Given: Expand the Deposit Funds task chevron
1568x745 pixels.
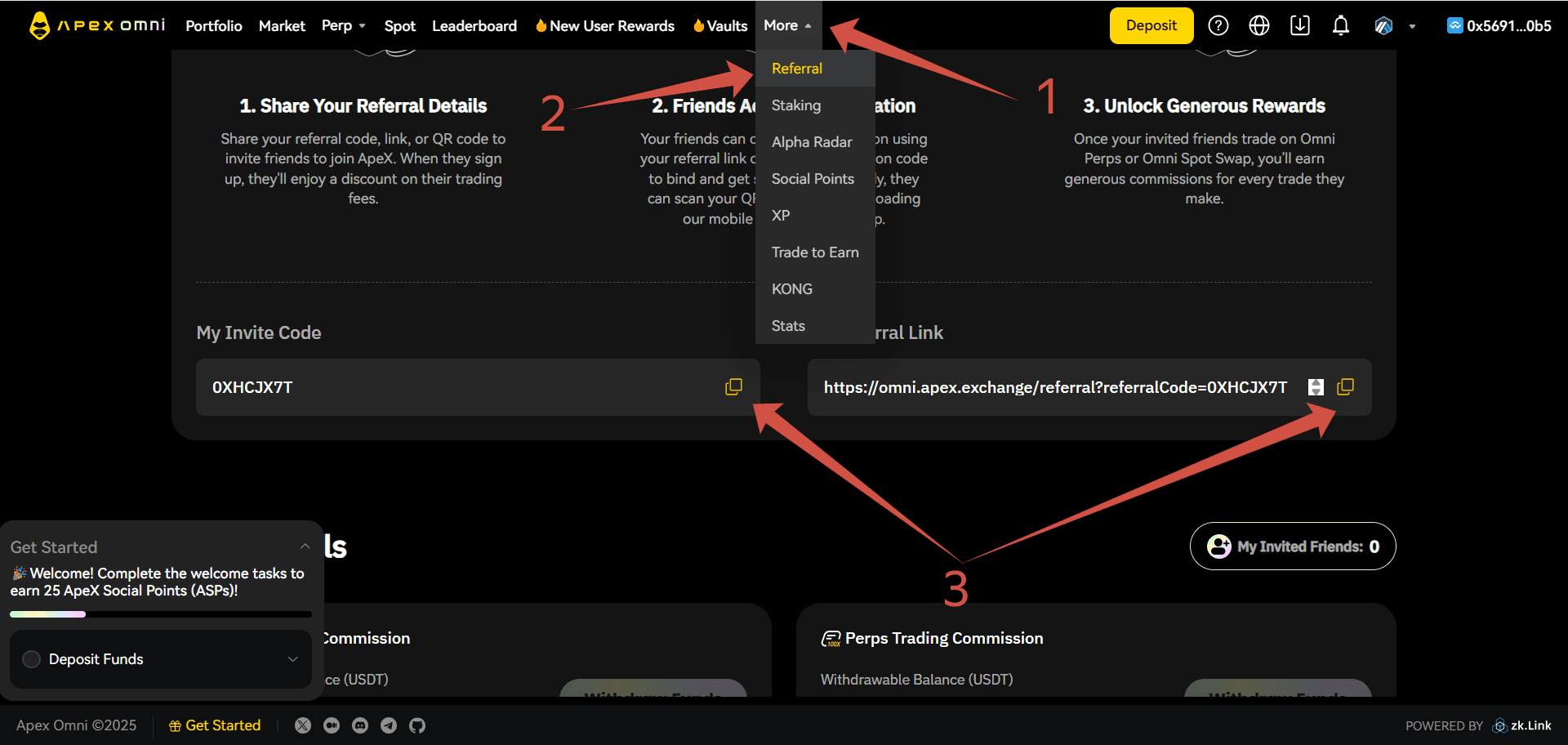Looking at the screenshot, I should coord(292,659).
